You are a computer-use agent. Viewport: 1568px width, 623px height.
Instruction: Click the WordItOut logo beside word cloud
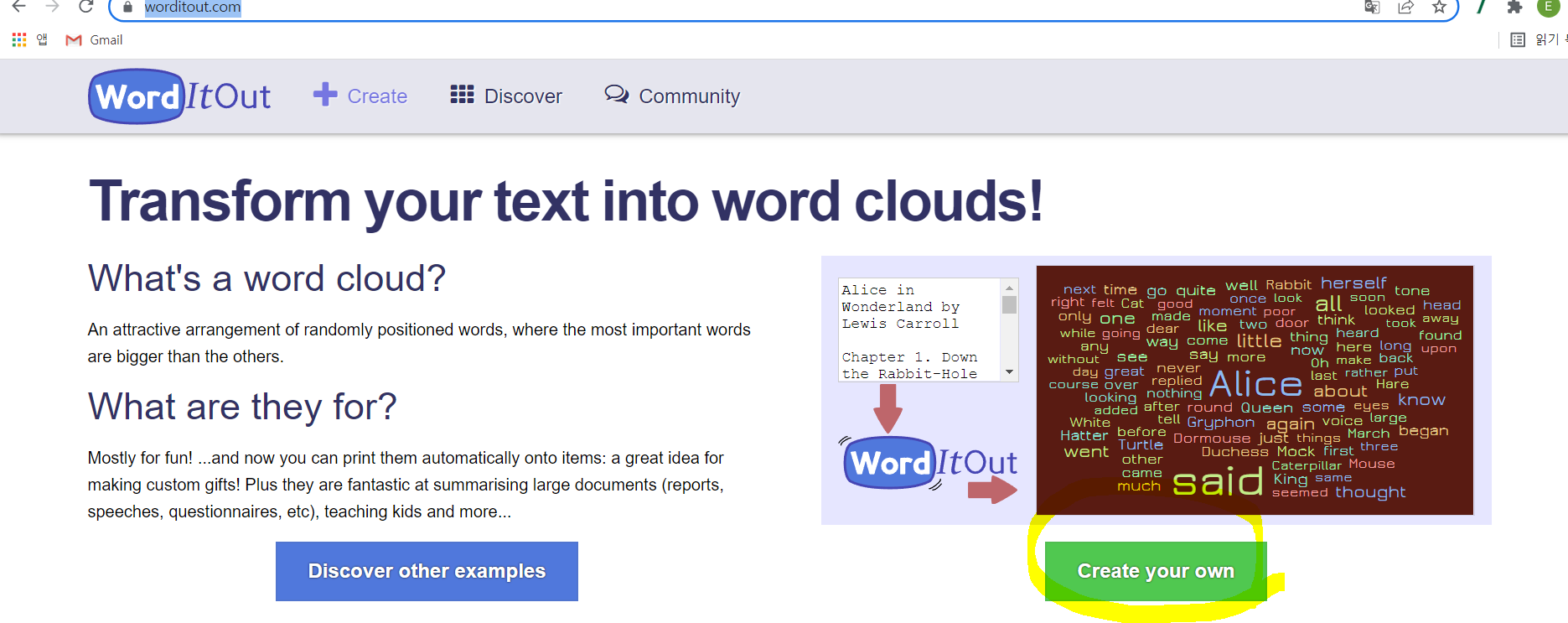pyautogui.click(x=929, y=463)
